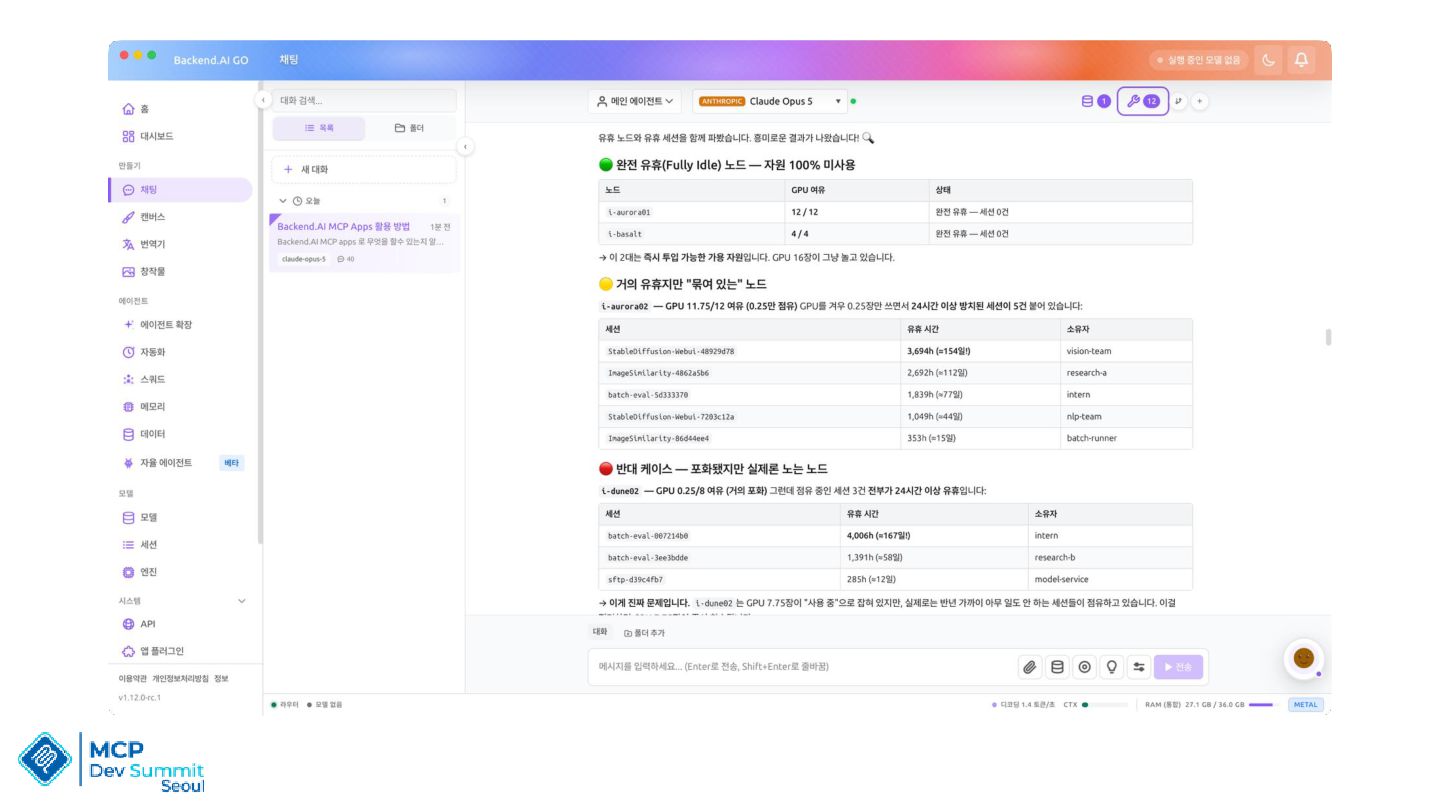Open the data sources button showing 1
The height and width of the screenshot is (811, 1440).
pyautogui.click(x=1096, y=101)
